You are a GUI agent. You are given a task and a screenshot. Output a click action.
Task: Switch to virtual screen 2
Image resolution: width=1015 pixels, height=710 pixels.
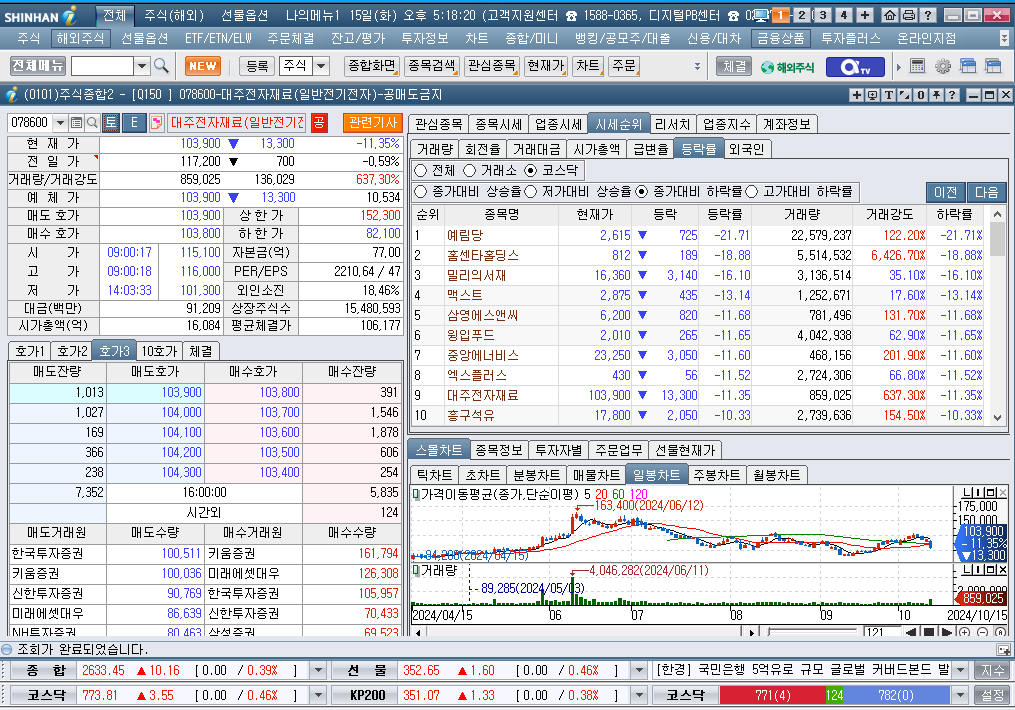pyautogui.click(x=801, y=15)
